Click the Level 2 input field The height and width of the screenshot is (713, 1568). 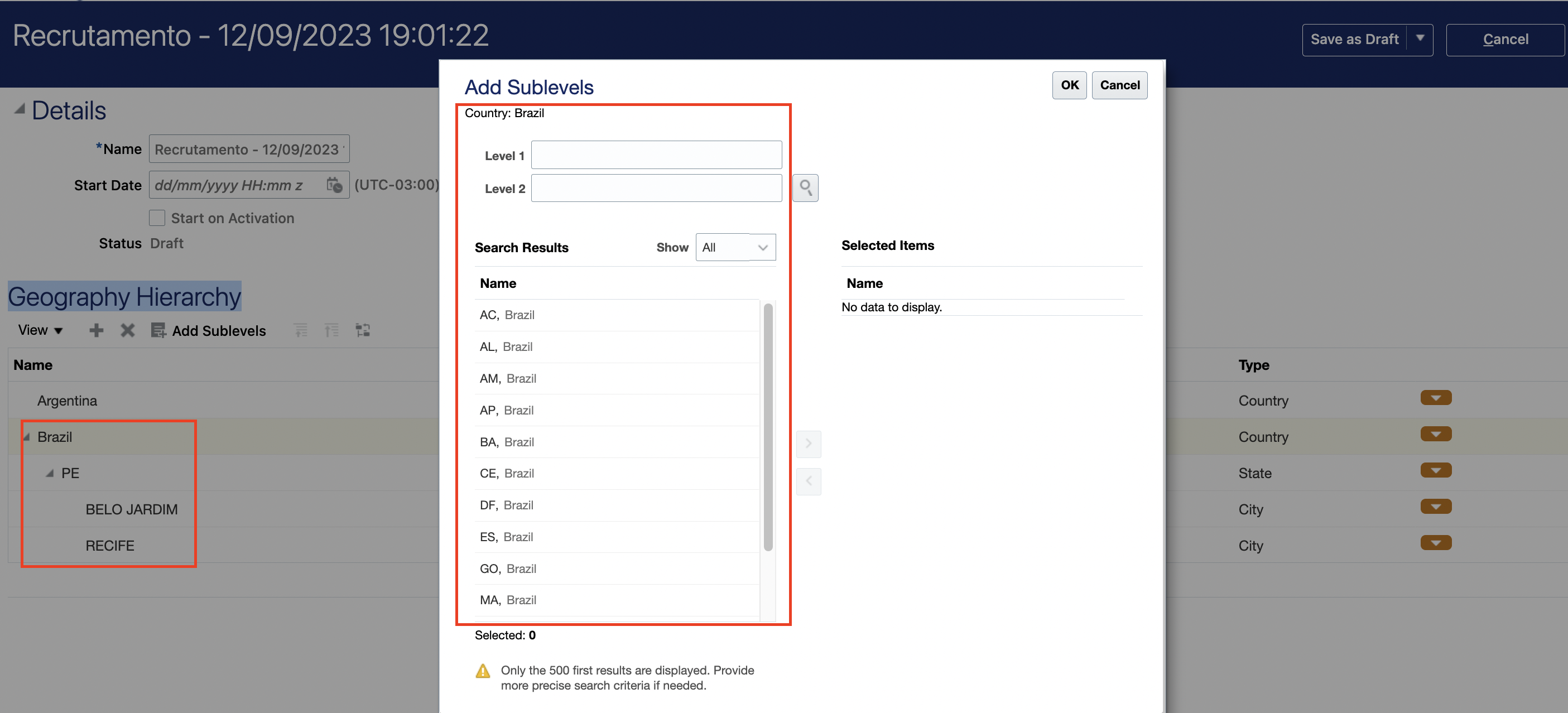656,188
